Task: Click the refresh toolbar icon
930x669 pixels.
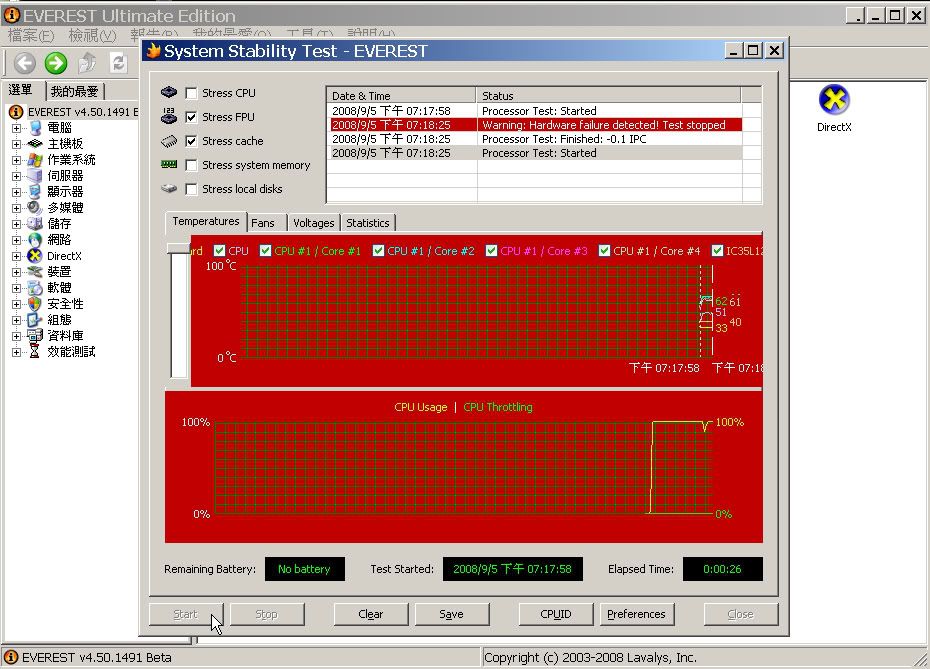Action: tap(119, 63)
